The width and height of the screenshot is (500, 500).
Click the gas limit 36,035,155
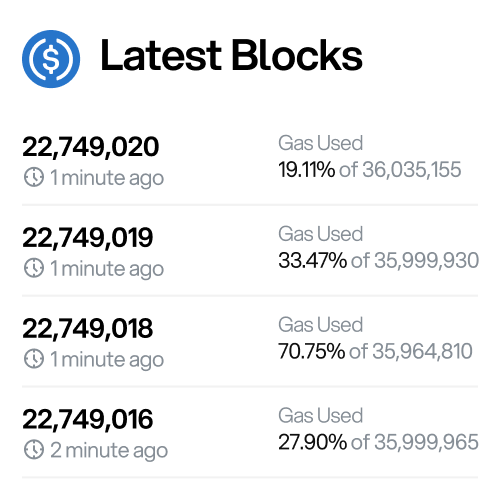[412, 170]
